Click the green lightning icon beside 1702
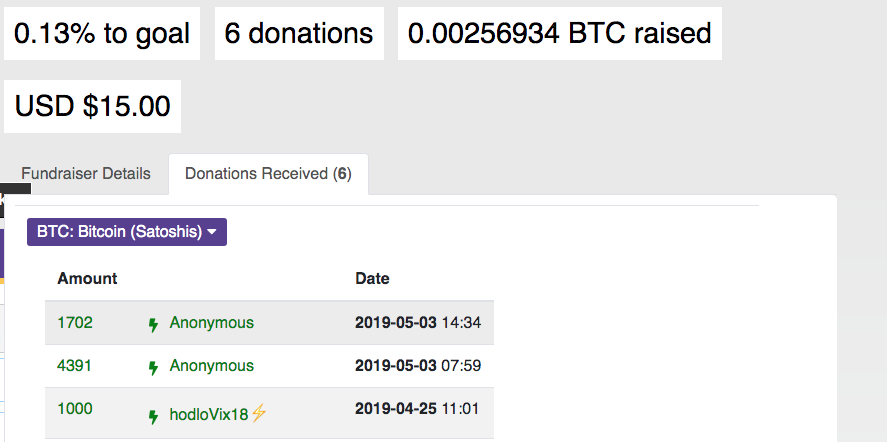The height and width of the screenshot is (442, 887). pyautogui.click(x=153, y=324)
